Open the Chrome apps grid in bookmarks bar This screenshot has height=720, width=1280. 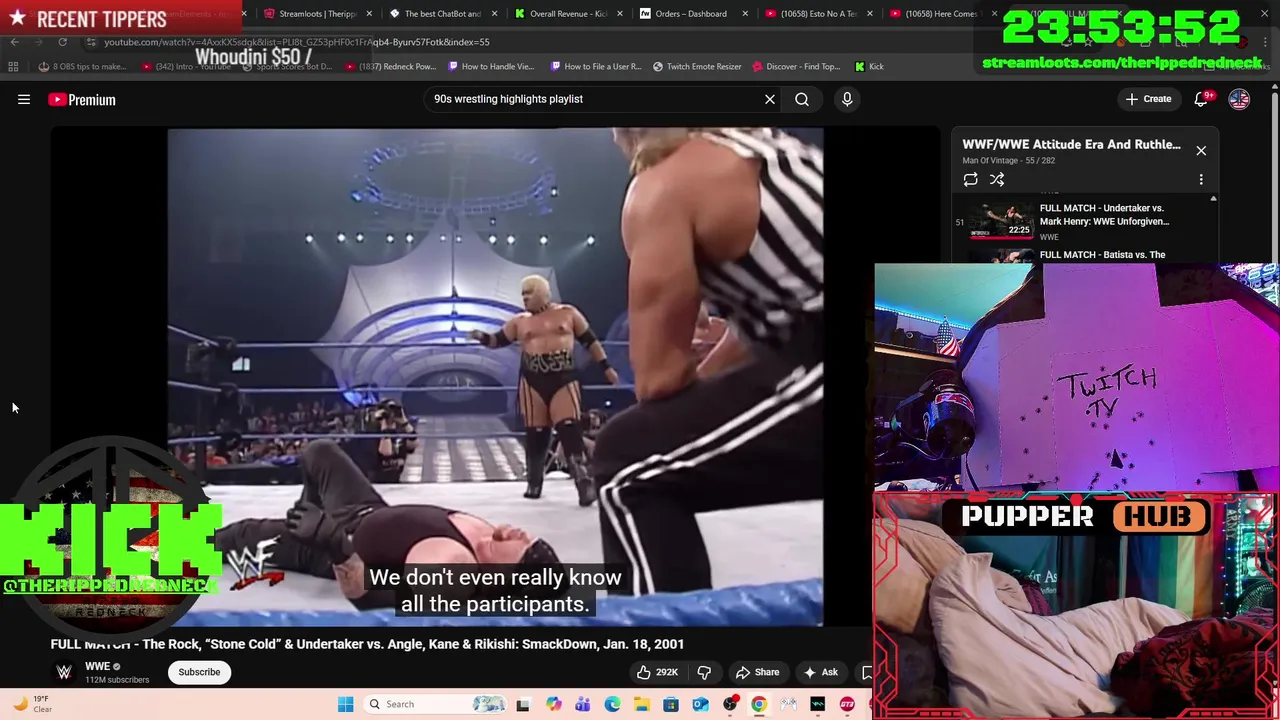point(13,66)
